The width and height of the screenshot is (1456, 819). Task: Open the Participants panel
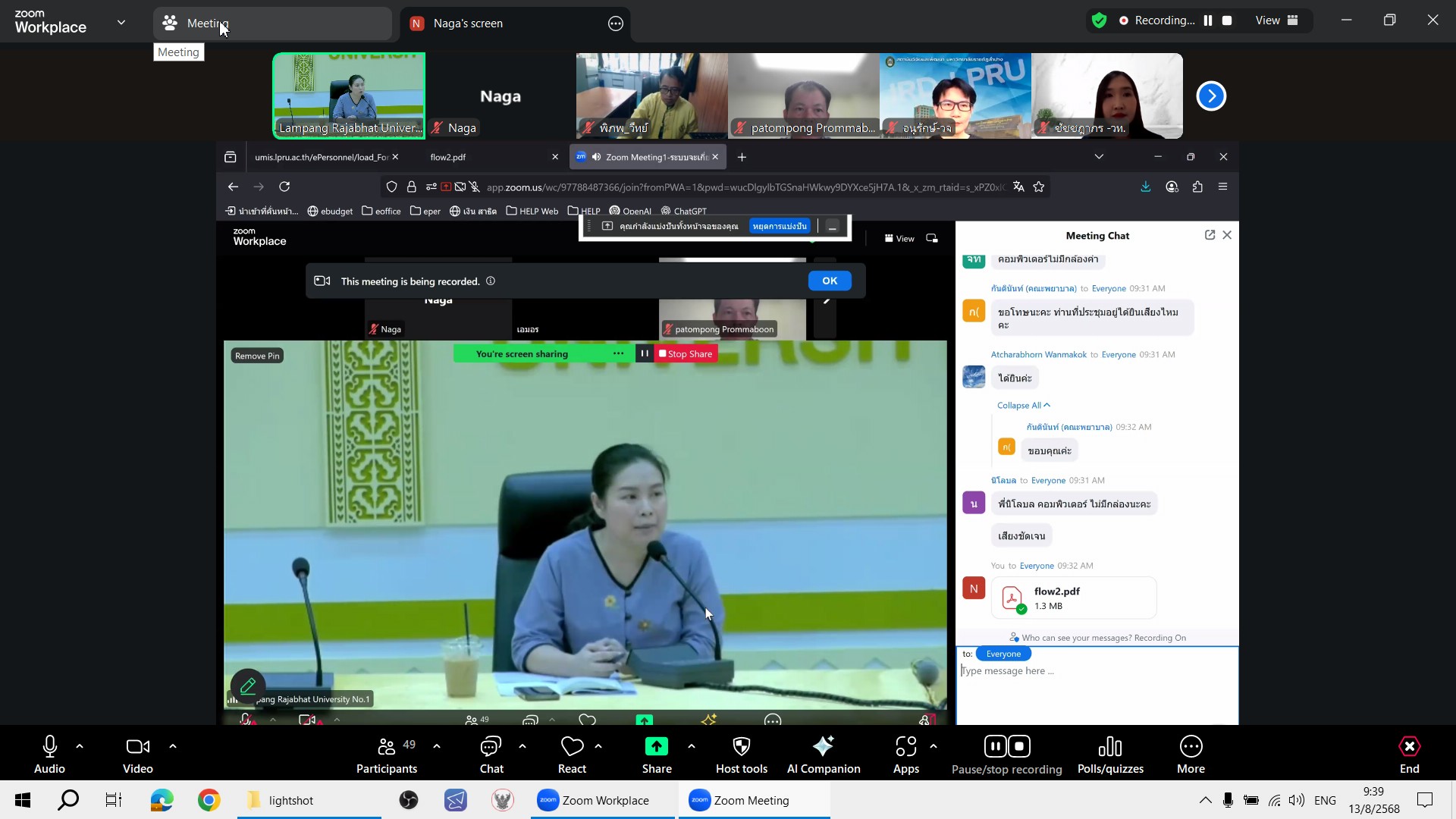(x=387, y=755)
